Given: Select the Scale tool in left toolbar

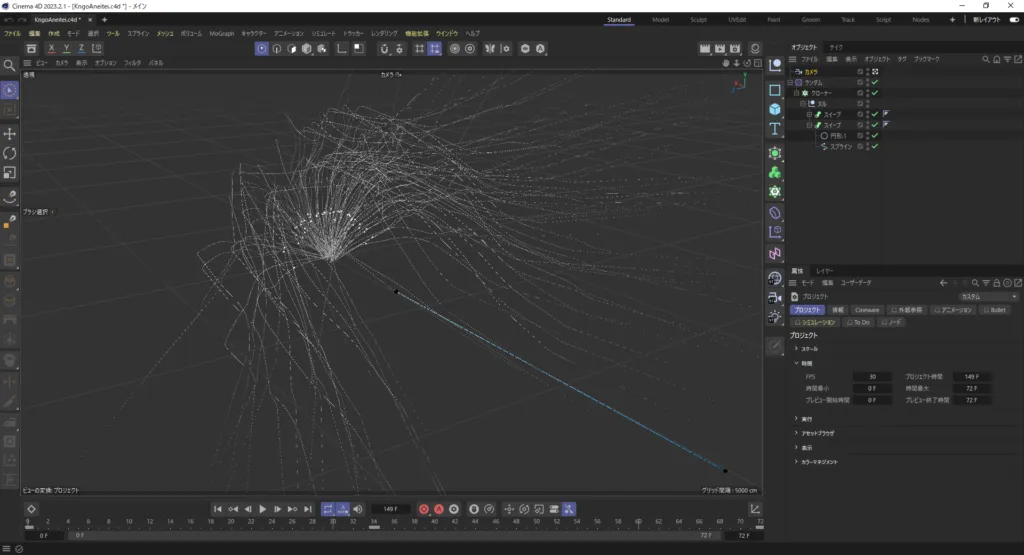Looking at the screenshot, I should click(10, 172).
